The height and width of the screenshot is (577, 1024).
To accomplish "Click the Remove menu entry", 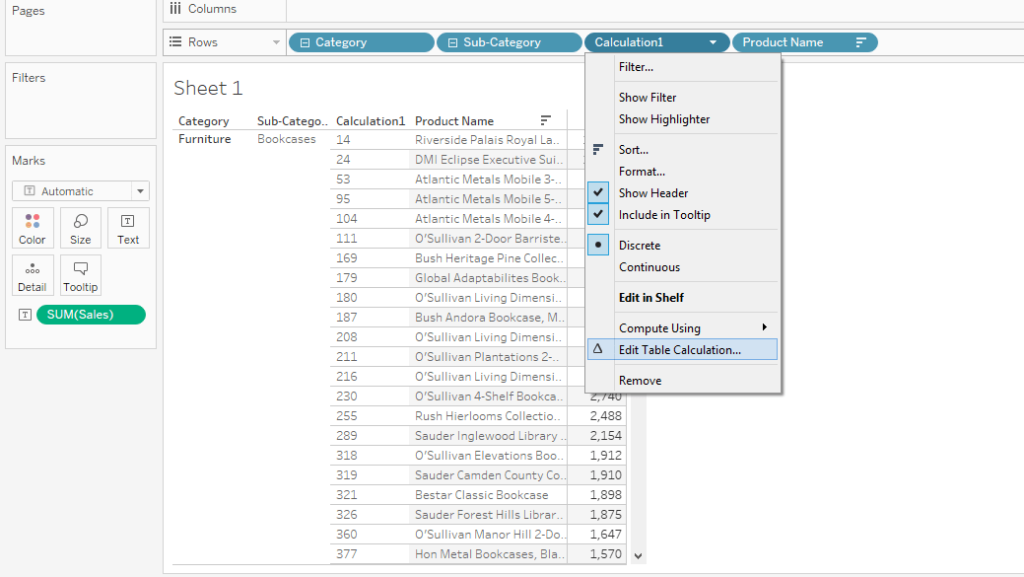I will pos(639,380).
